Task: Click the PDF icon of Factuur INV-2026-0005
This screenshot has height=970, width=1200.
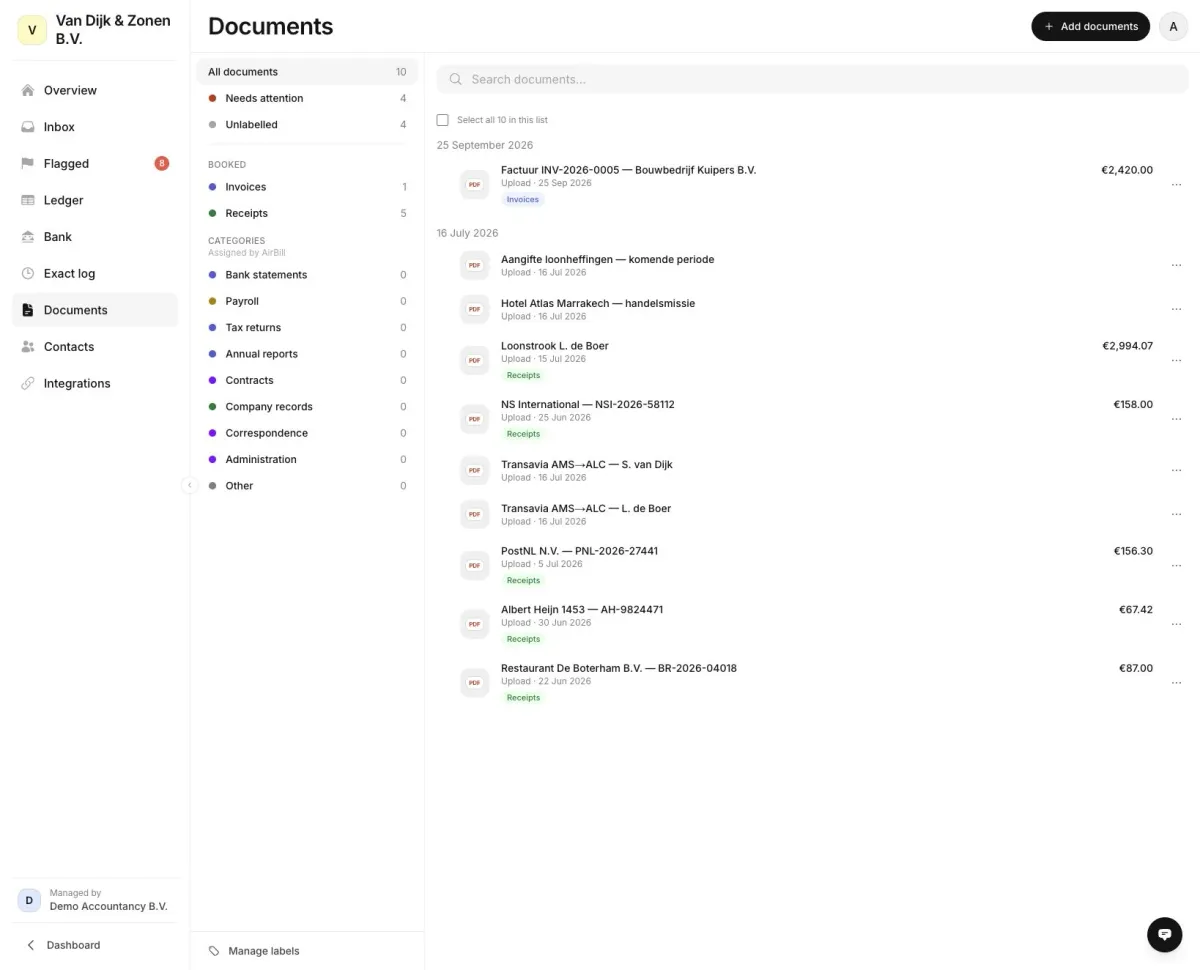Action: coord(474,184)
